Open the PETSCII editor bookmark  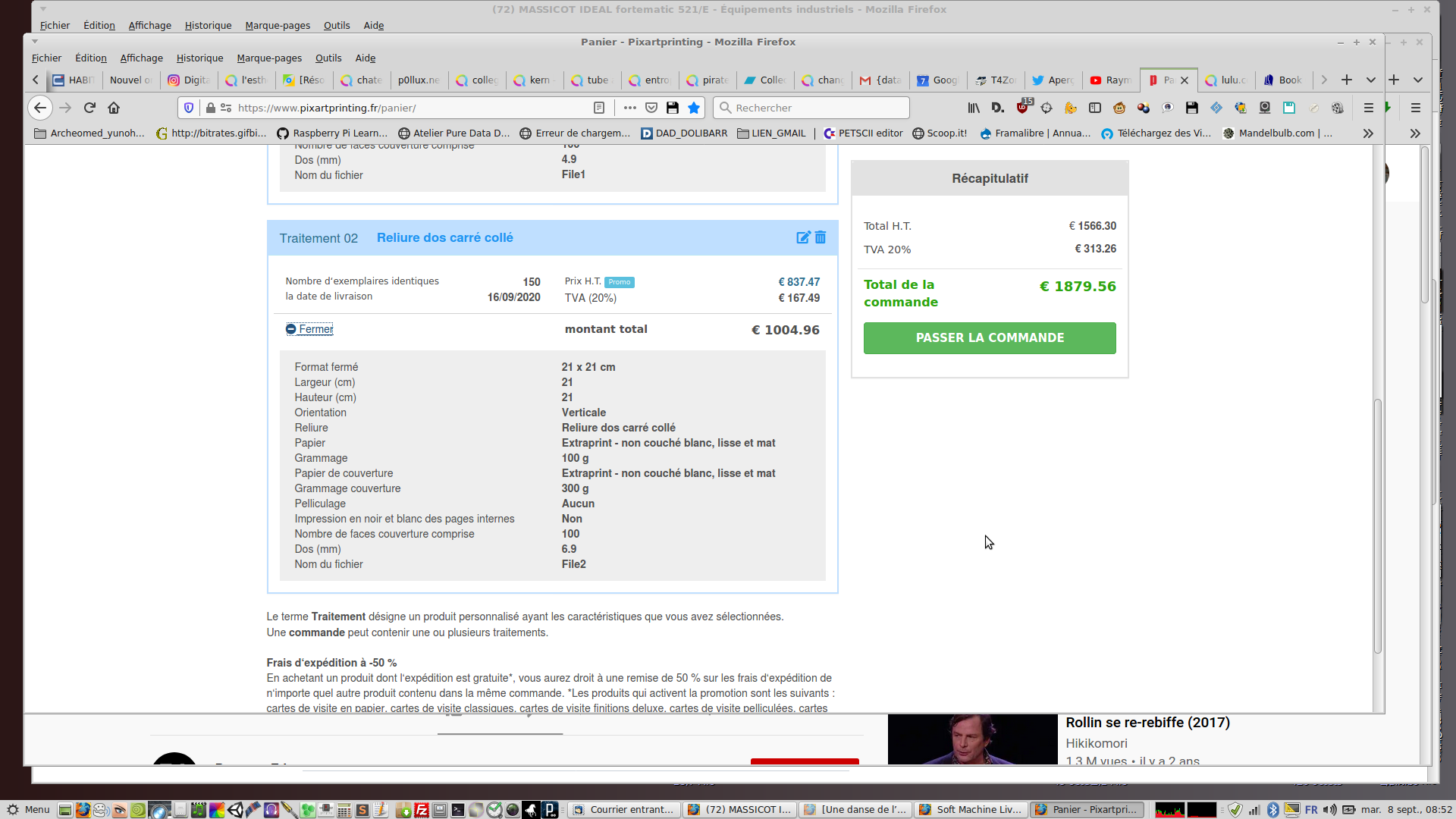[x=864, y=133]
